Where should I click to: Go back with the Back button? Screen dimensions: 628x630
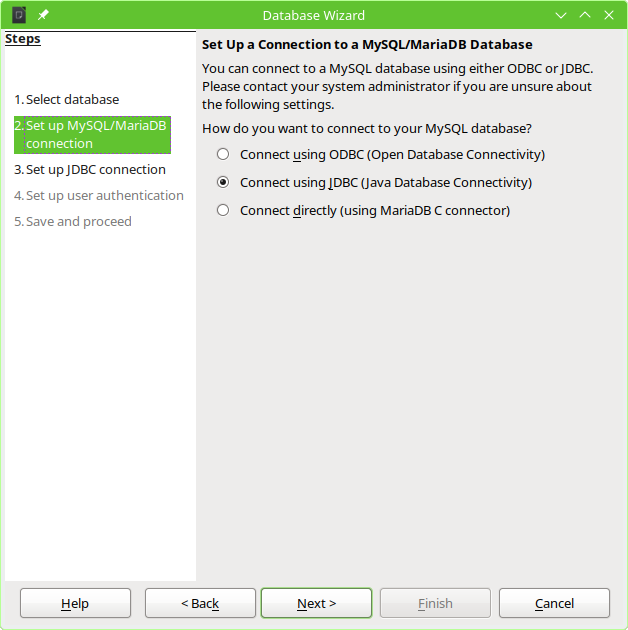point(200,603)
